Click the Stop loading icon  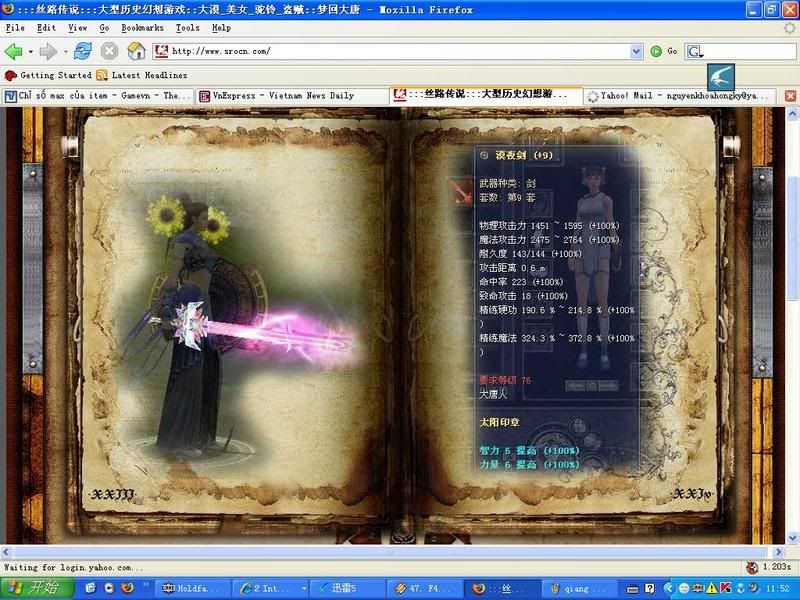coord(109,51)
